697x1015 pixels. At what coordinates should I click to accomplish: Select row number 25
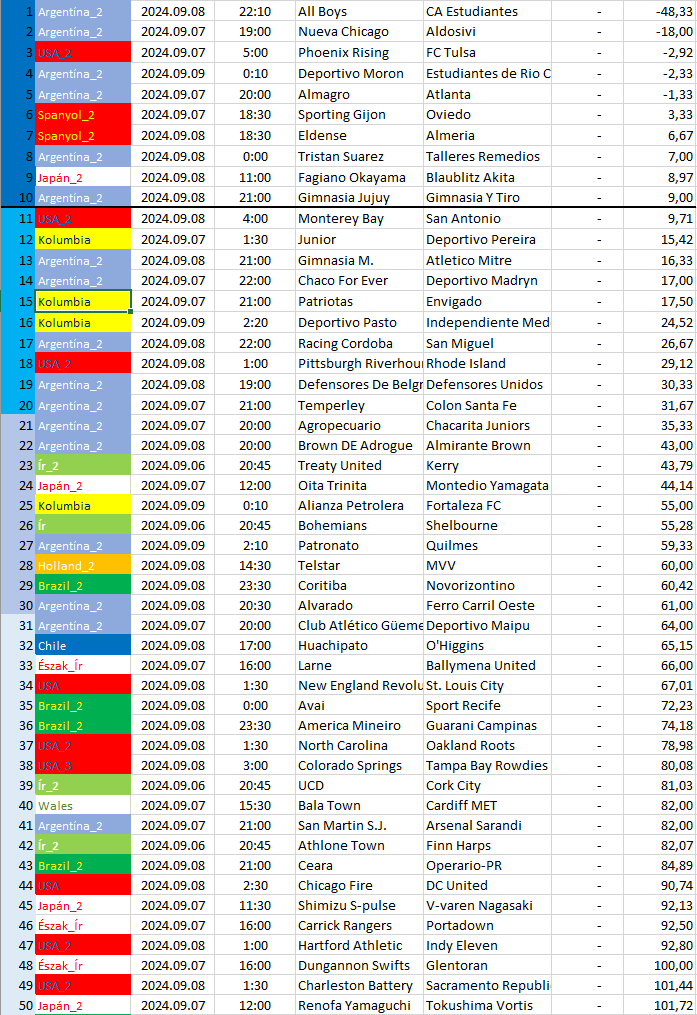17,505
